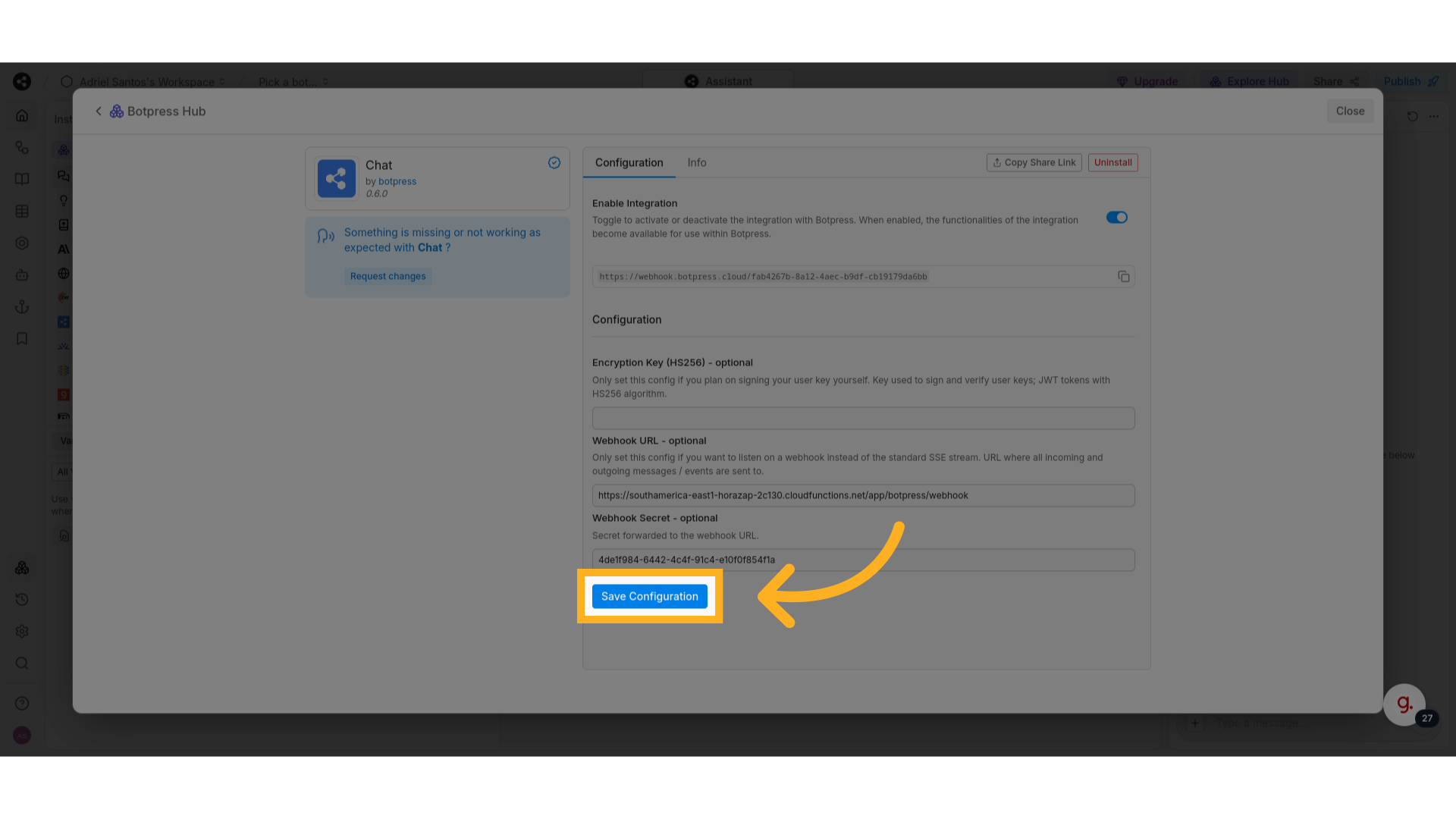Click the verified badge on the Chat card

coord(554,162)
